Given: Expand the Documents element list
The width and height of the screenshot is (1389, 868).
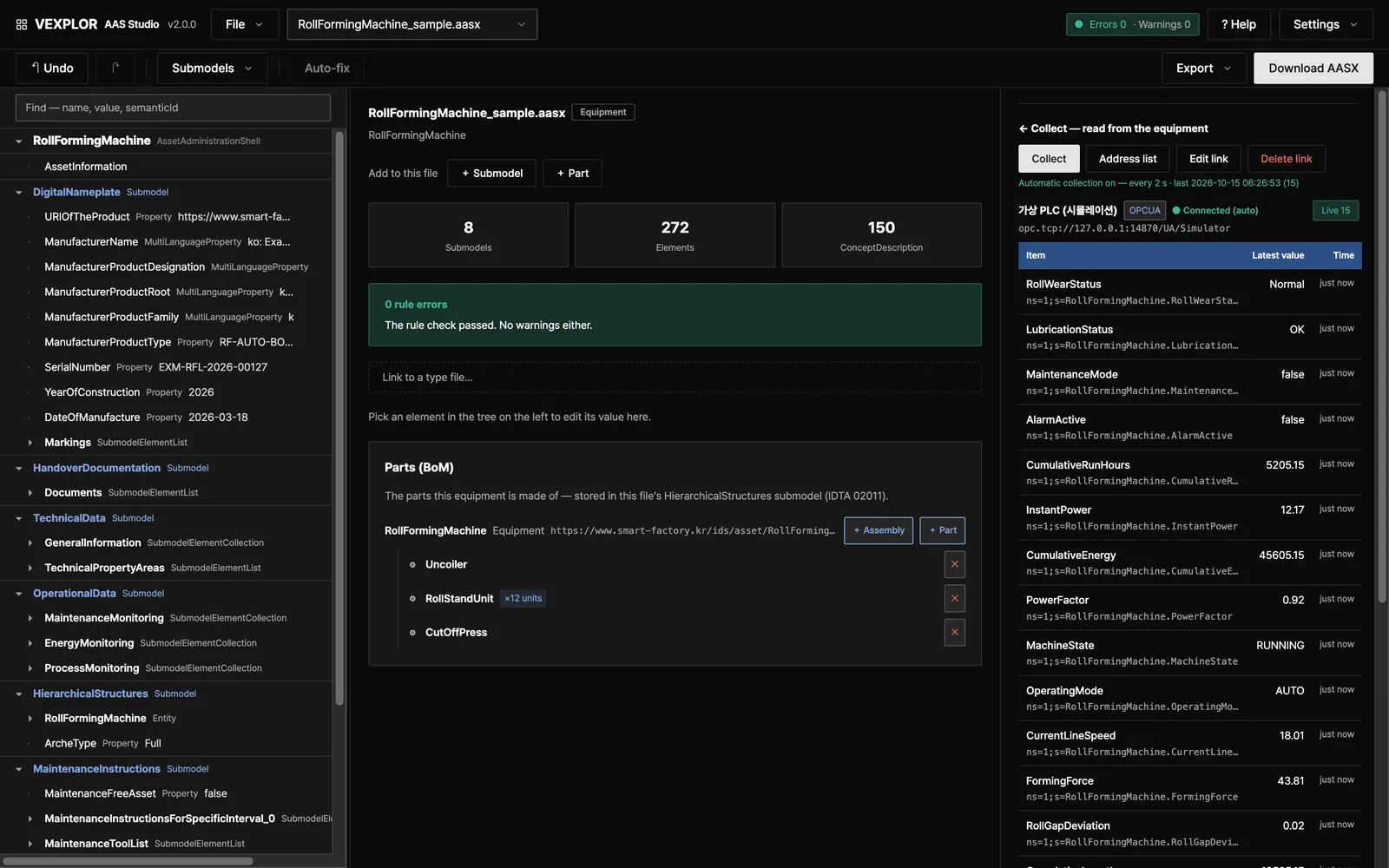Looking at the screenshot, I should (x=30, y=493).
